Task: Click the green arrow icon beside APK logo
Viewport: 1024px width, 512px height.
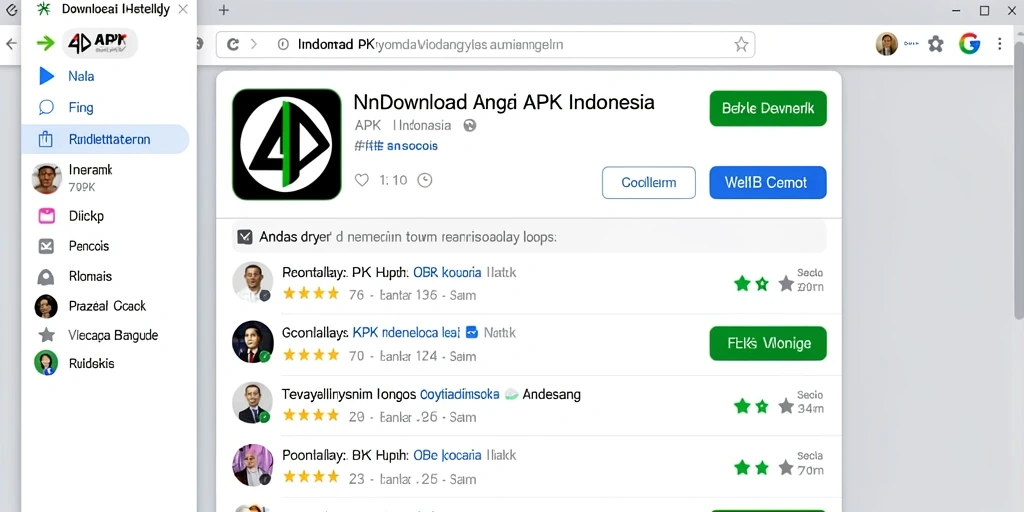Action: (x=45, y=44)
